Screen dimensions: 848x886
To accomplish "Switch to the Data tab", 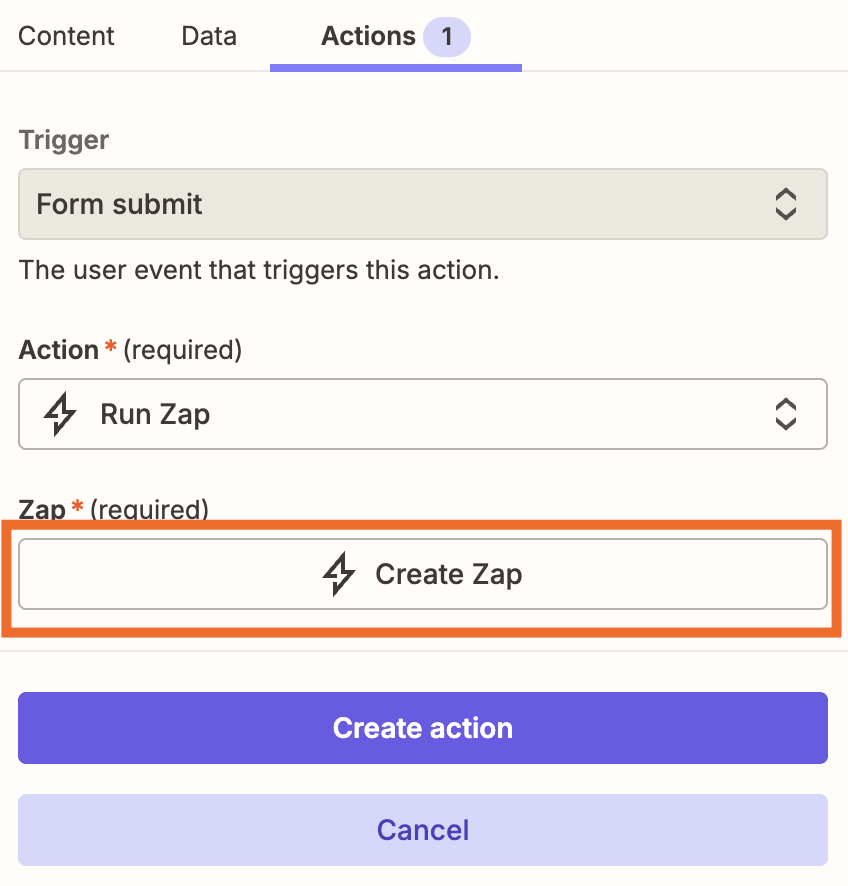I will (208, 36).
